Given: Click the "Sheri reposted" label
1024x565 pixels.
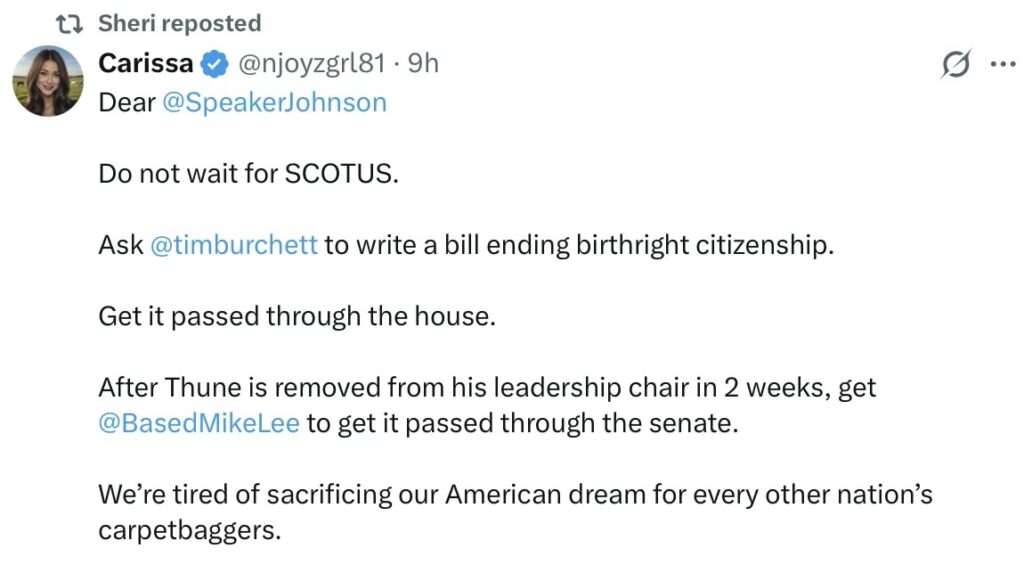Looking at the screenshot, I should 180,23.
